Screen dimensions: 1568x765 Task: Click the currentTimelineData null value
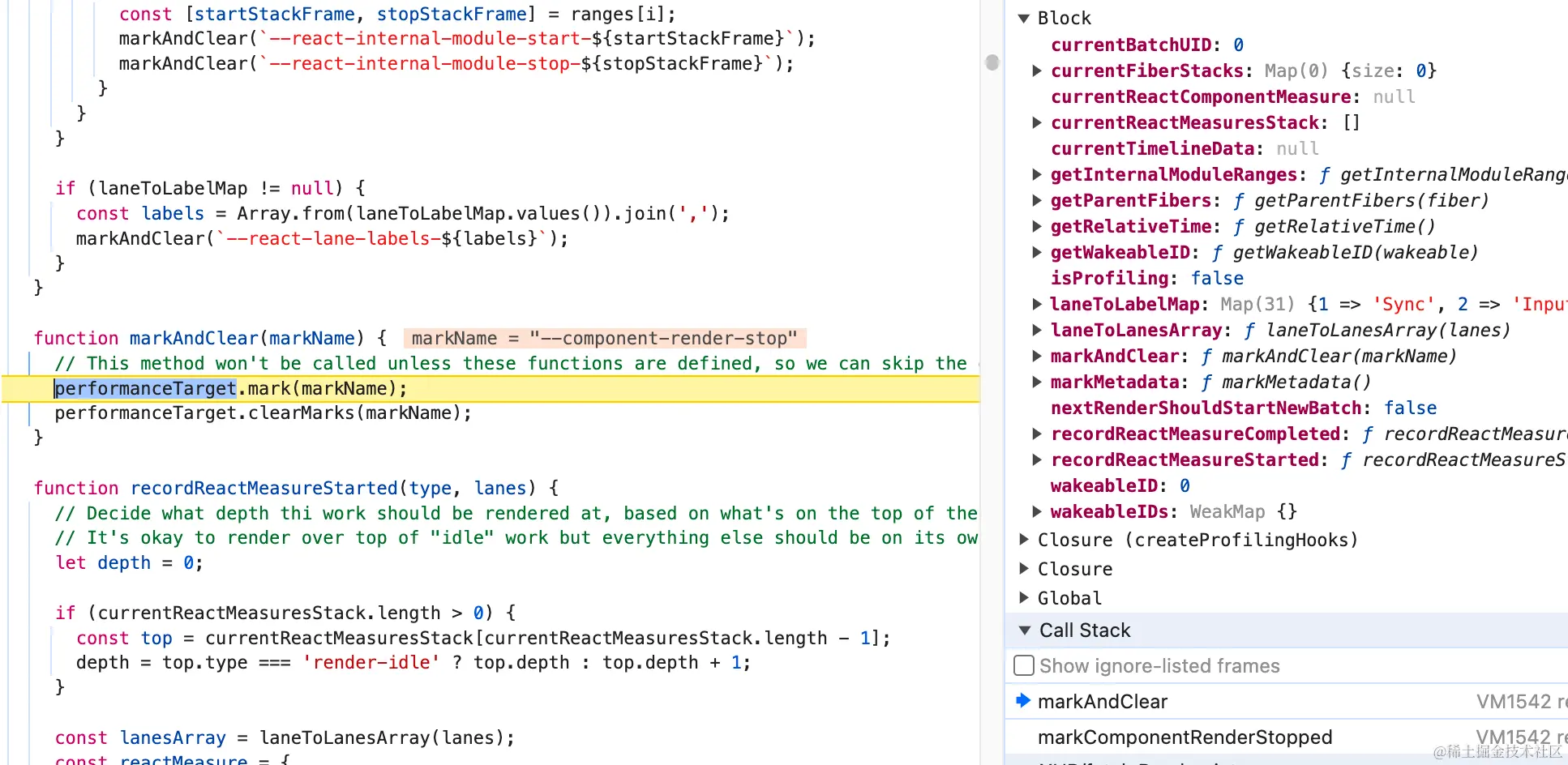[1298, 148]
